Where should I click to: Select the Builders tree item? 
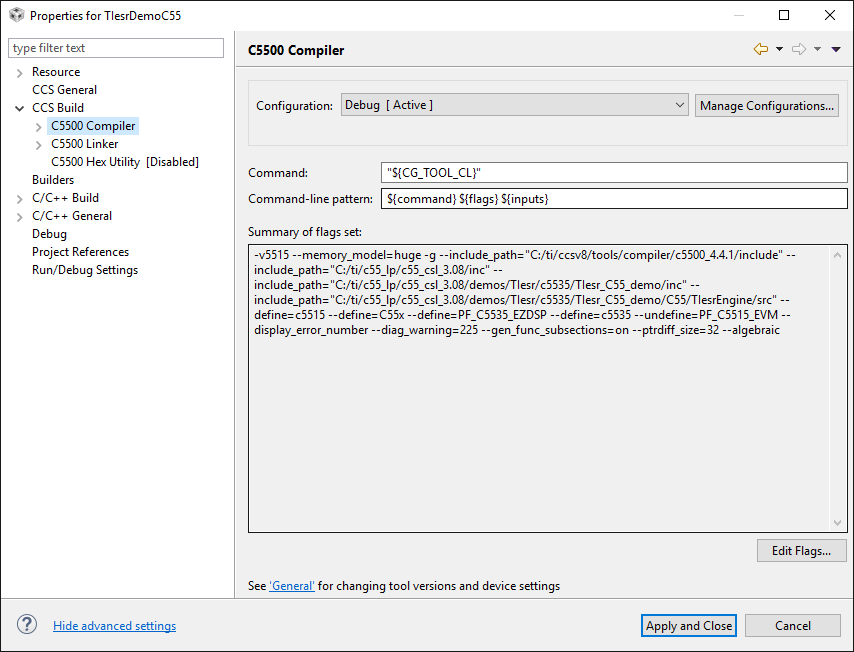pos(53,180)
